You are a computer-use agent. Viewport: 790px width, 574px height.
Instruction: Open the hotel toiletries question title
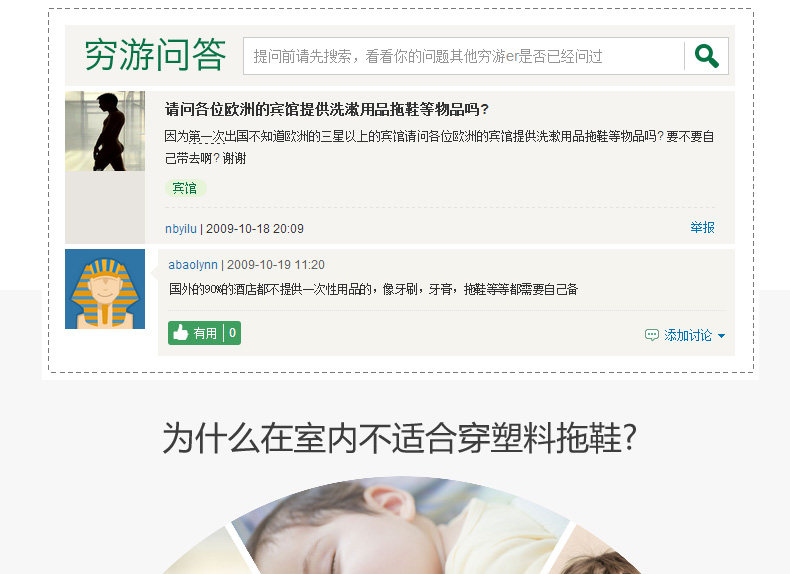coord(326,109)
